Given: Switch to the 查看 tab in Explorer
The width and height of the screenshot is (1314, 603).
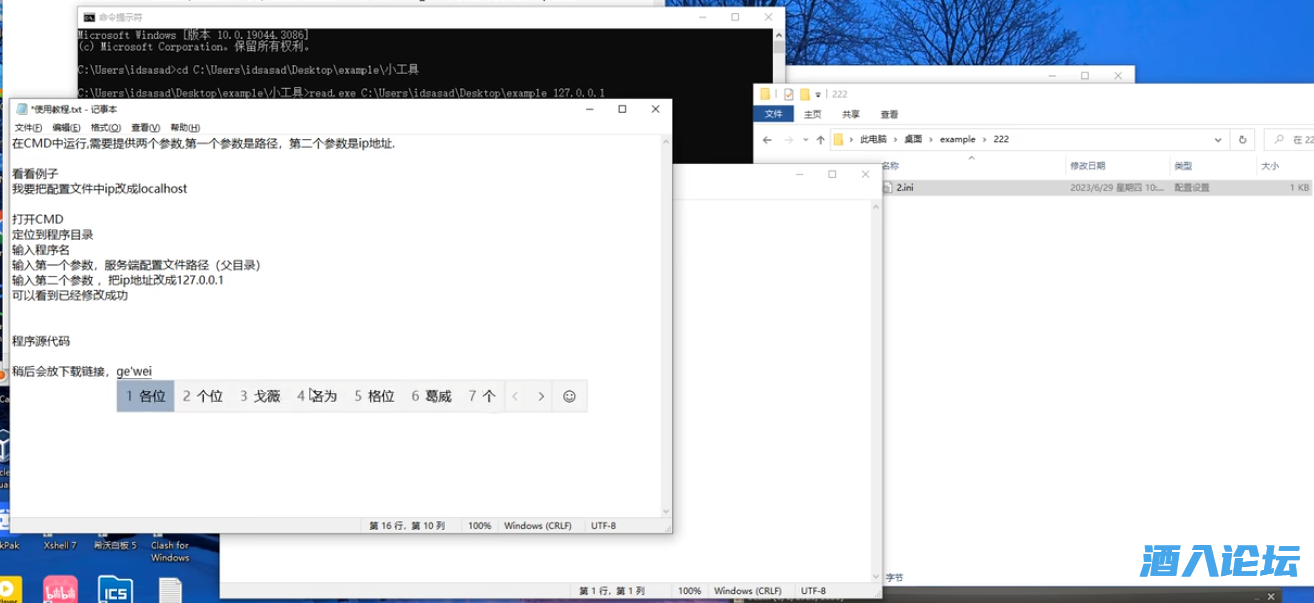Looking at the screenshot, I should (x=888, y=115).
